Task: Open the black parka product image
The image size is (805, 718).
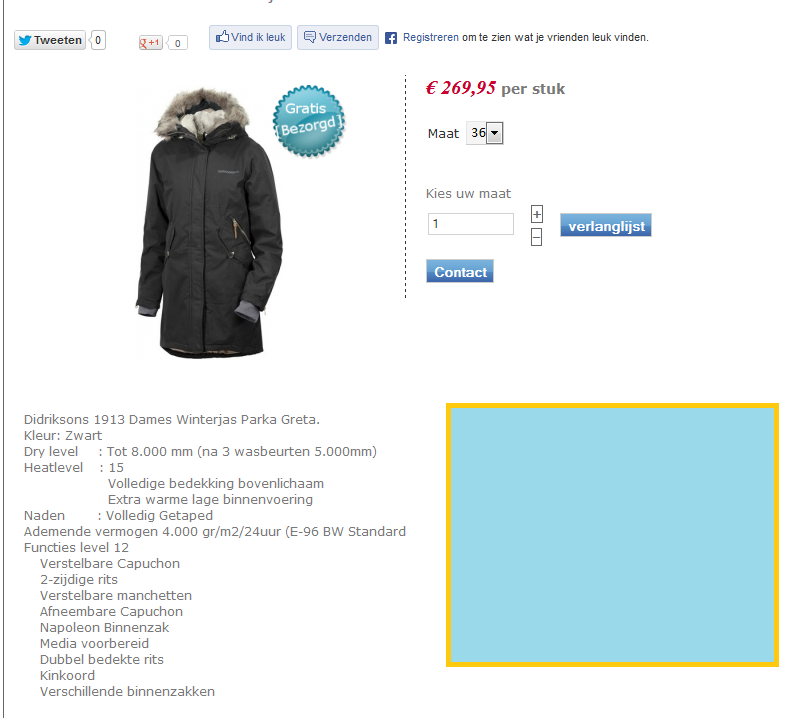Action: coord(209,222)
